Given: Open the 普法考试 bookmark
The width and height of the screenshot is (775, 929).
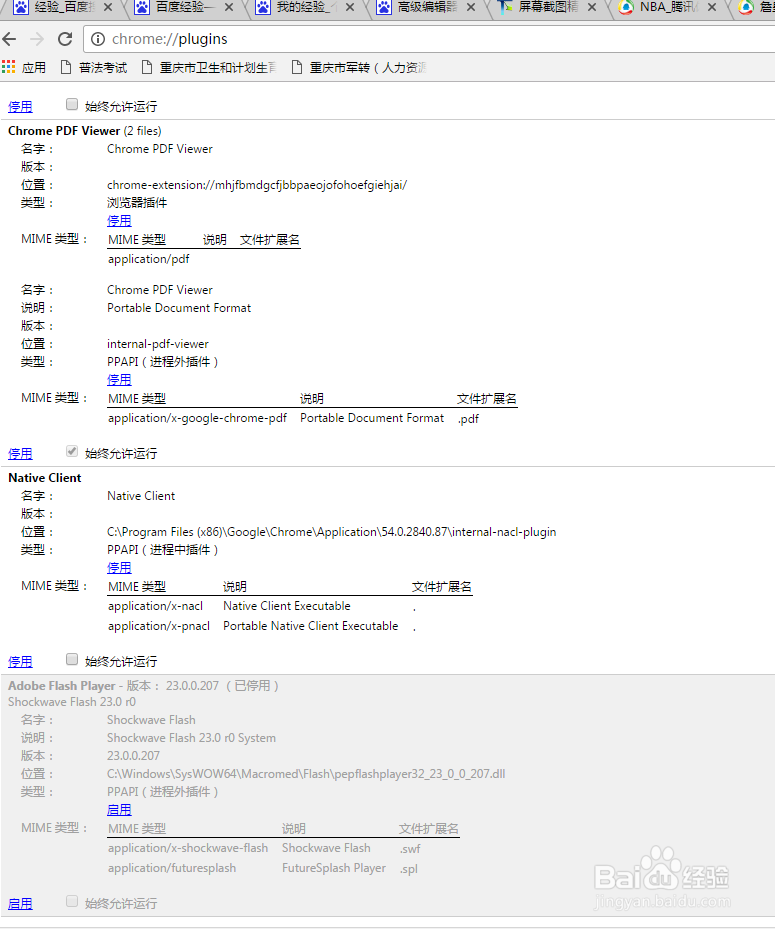Looking at the screenshot, I should 94,68.
